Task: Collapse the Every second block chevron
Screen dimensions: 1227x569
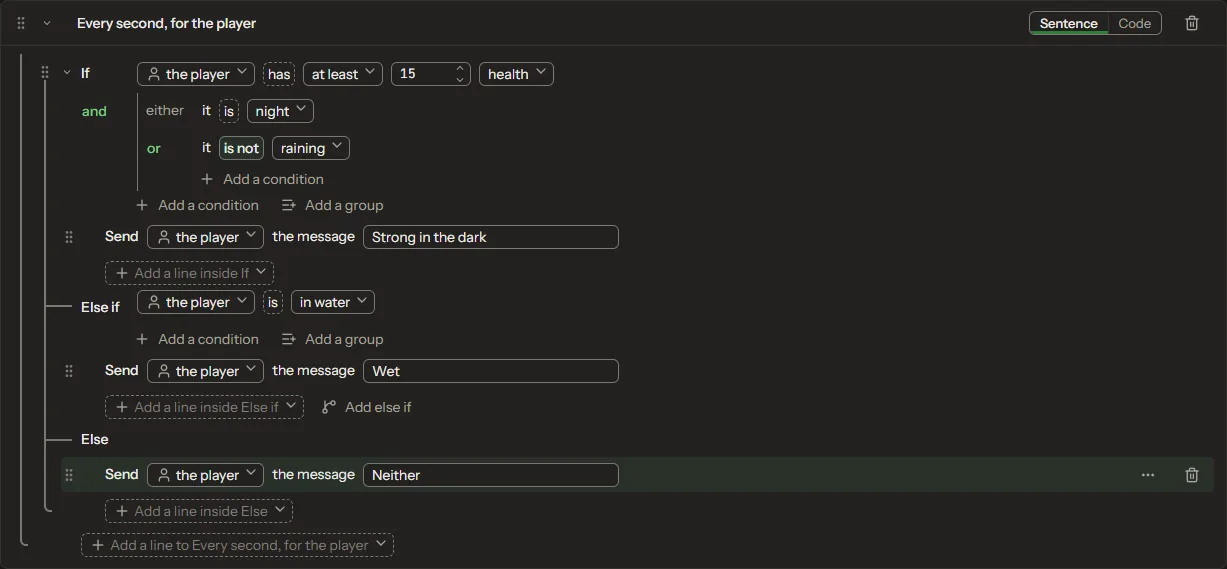Action: pyautogui.click(x=46, y=23)
